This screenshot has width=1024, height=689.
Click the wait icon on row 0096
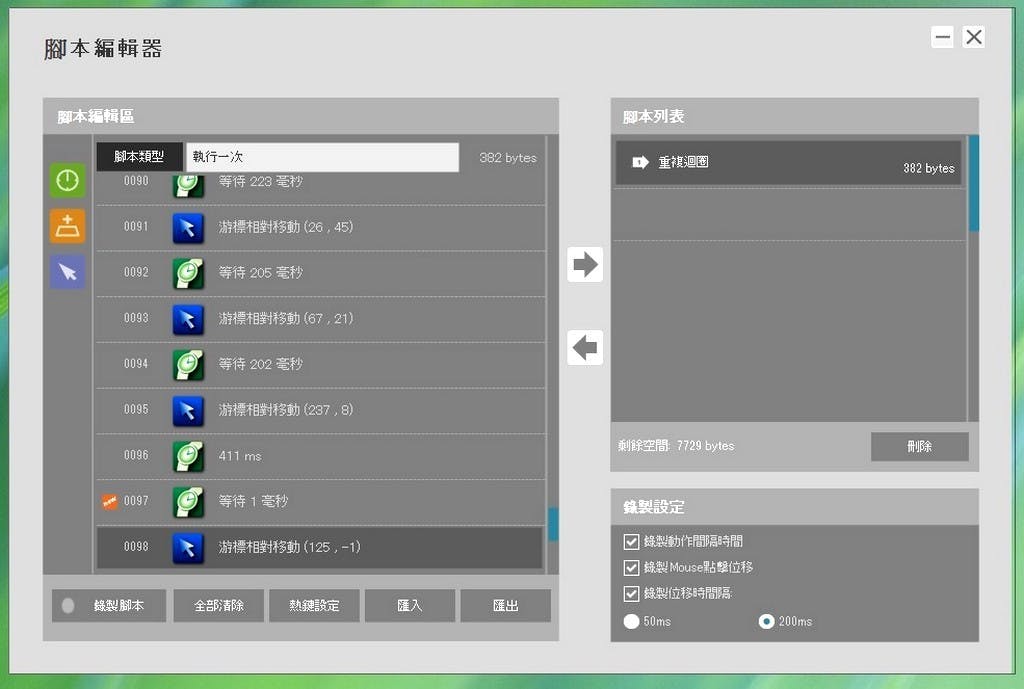(188, 457)
